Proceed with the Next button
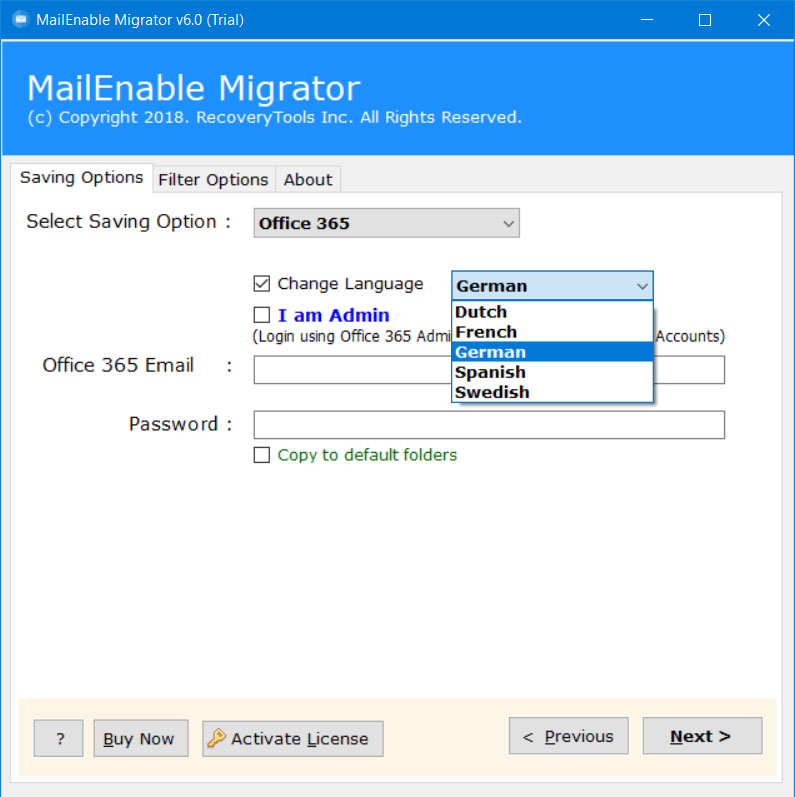The width and height of the screenshot is (795, 797). tap(702, 735)
